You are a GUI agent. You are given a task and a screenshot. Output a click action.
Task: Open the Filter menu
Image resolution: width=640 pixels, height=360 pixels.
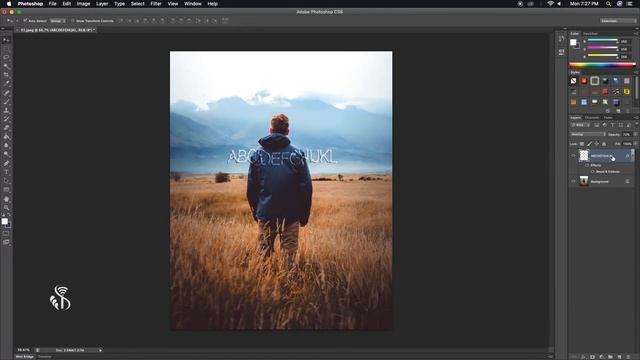tap(156, 4)
